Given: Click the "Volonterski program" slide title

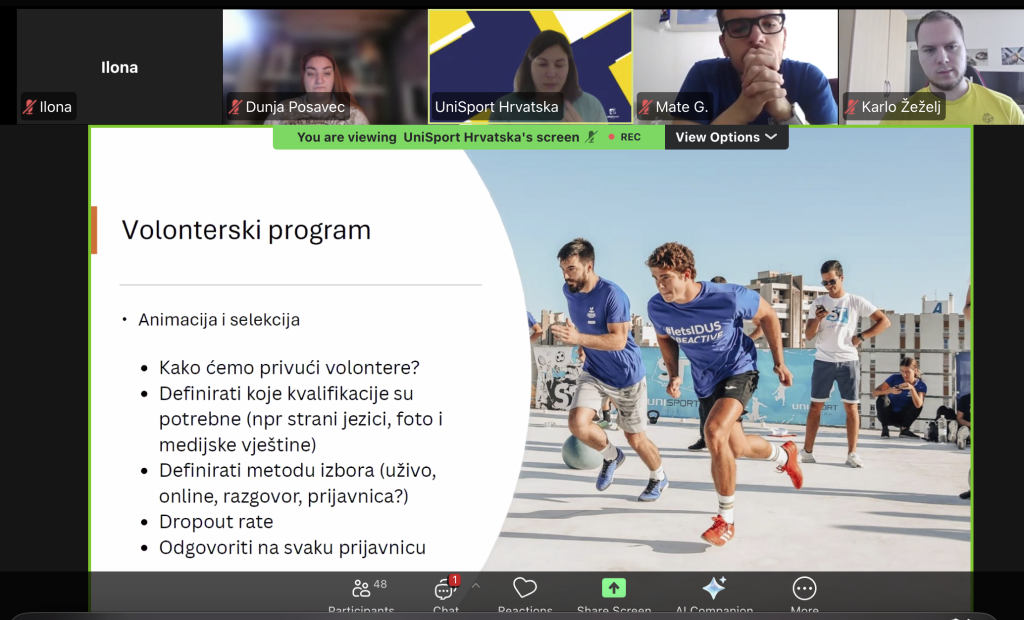Looking at the screenshot, I should pyautogui.click(x=246, y=230).
